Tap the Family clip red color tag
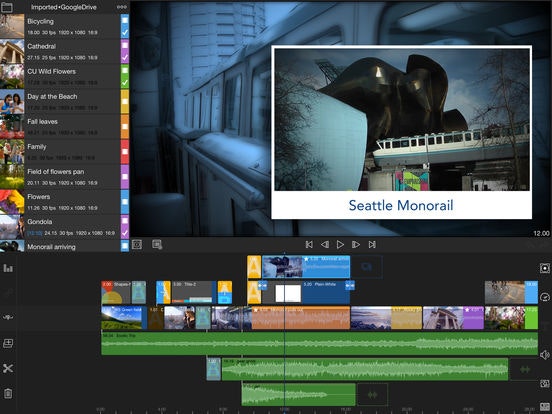This screenshot has width=552, height=414. click(x=125, y=152)
